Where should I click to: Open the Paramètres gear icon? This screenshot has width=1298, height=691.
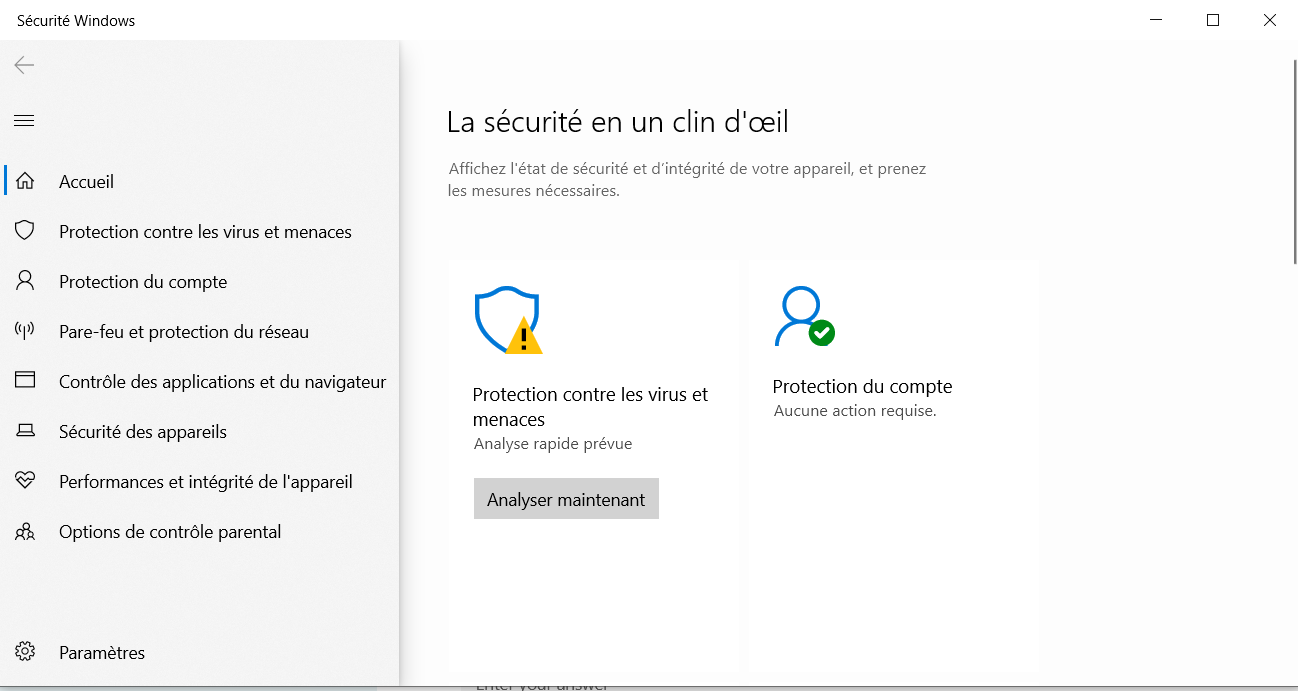[x=25, y=652]
